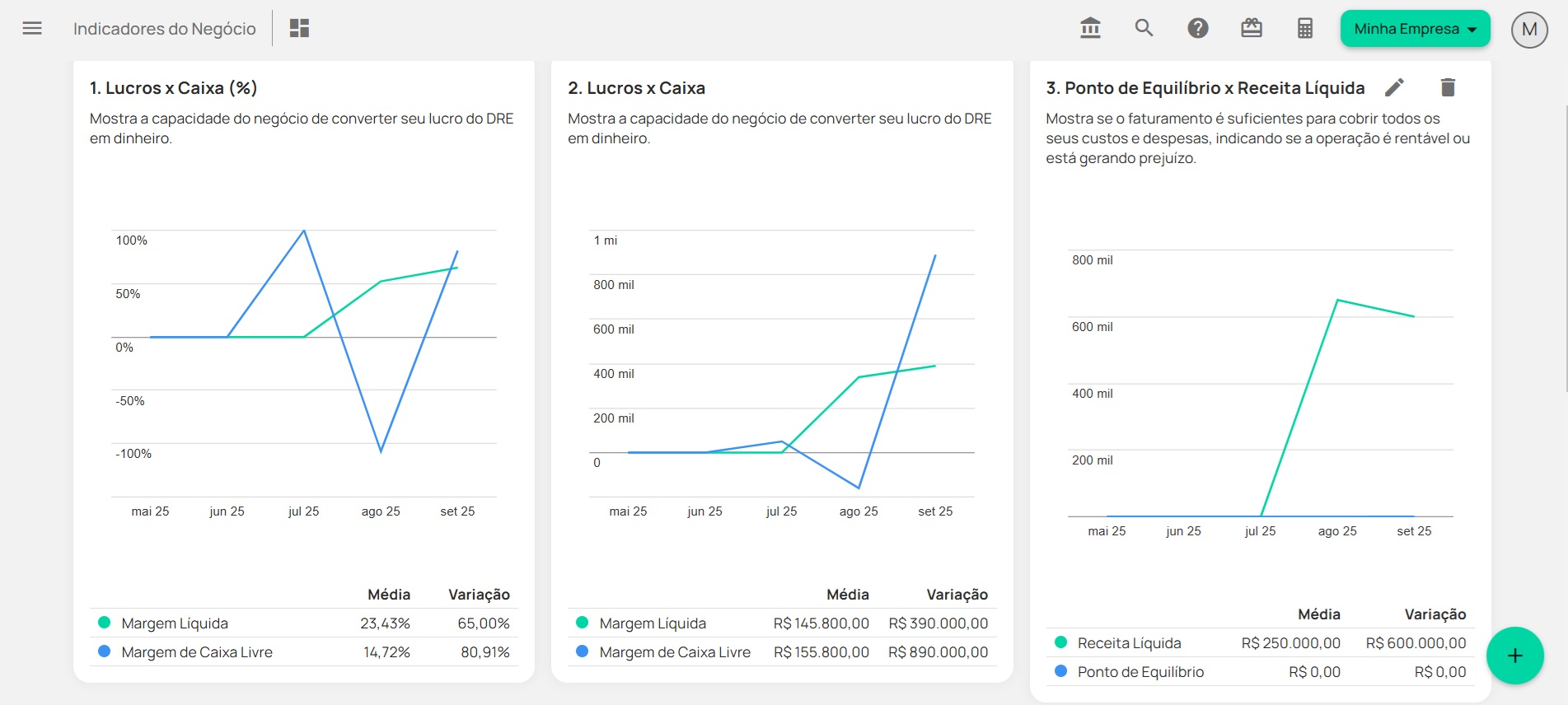Delete the Ponto de Equilíbrio chart card
This screenshot has height=705, width=1568.
pyautogui.click(x=1448, y=87)
